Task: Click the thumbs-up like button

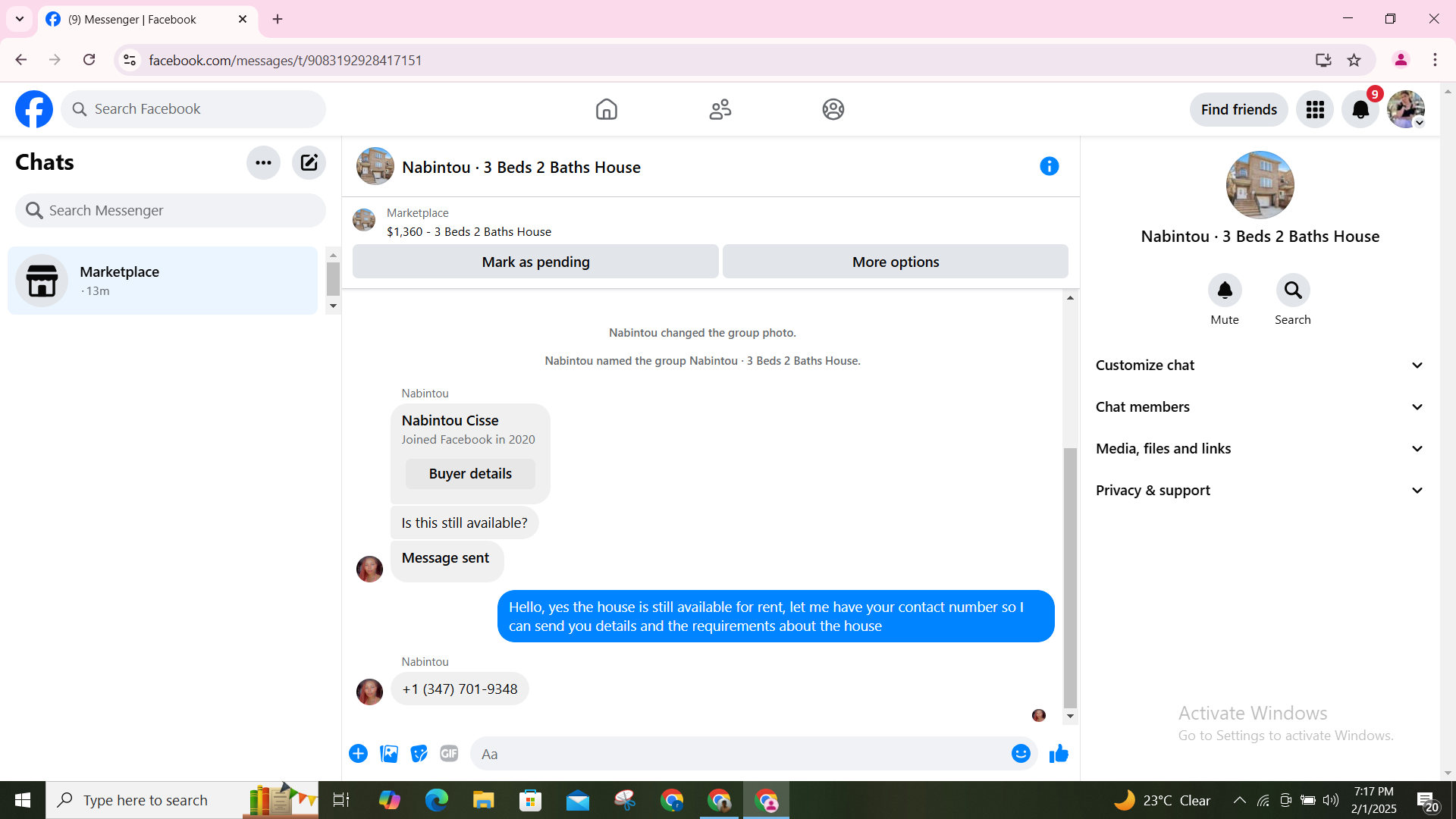Action: point(1059,754)
